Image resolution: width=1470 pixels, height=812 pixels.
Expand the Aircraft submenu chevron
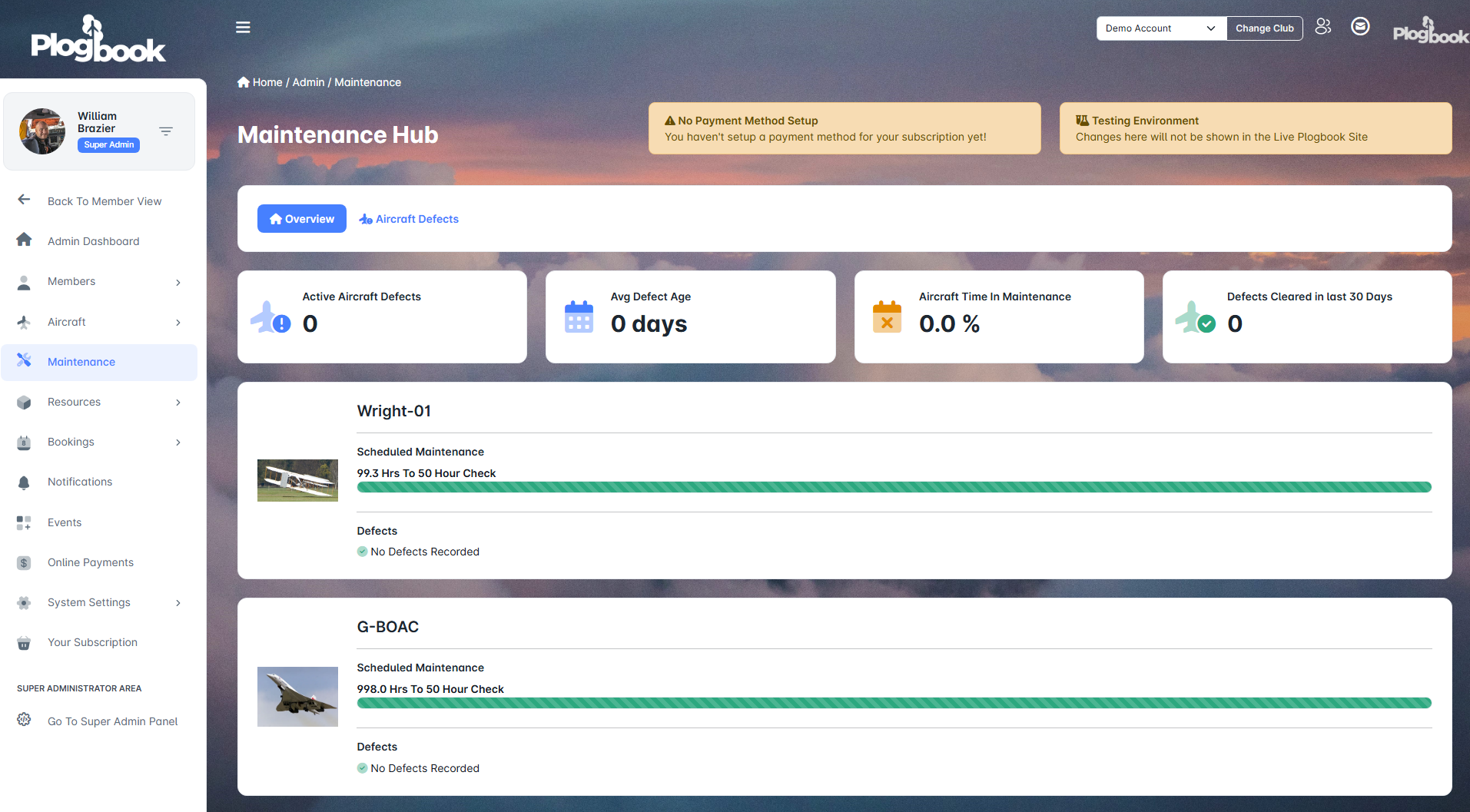coord(178,323)
